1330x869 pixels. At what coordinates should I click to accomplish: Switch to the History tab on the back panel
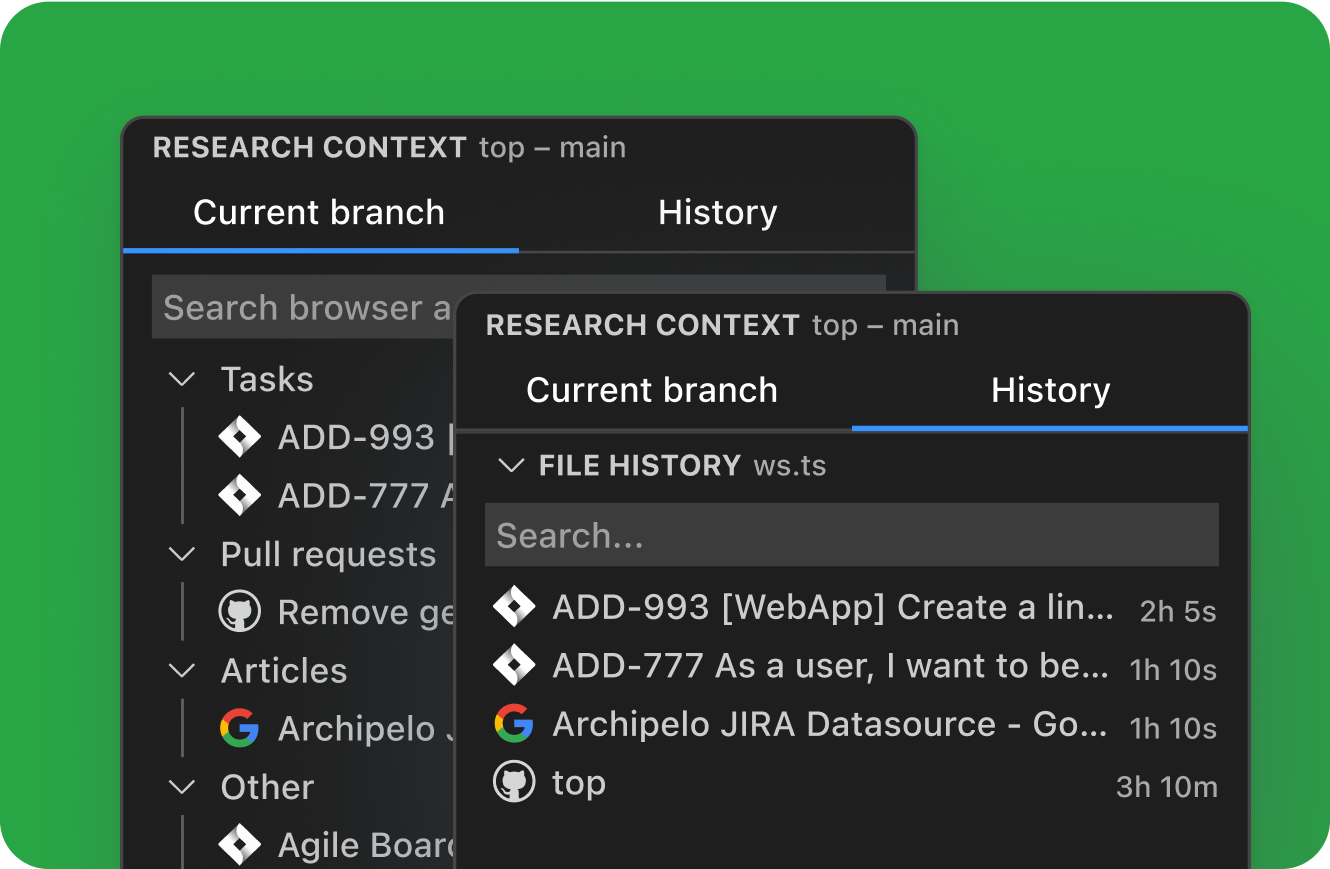[717, 212]
